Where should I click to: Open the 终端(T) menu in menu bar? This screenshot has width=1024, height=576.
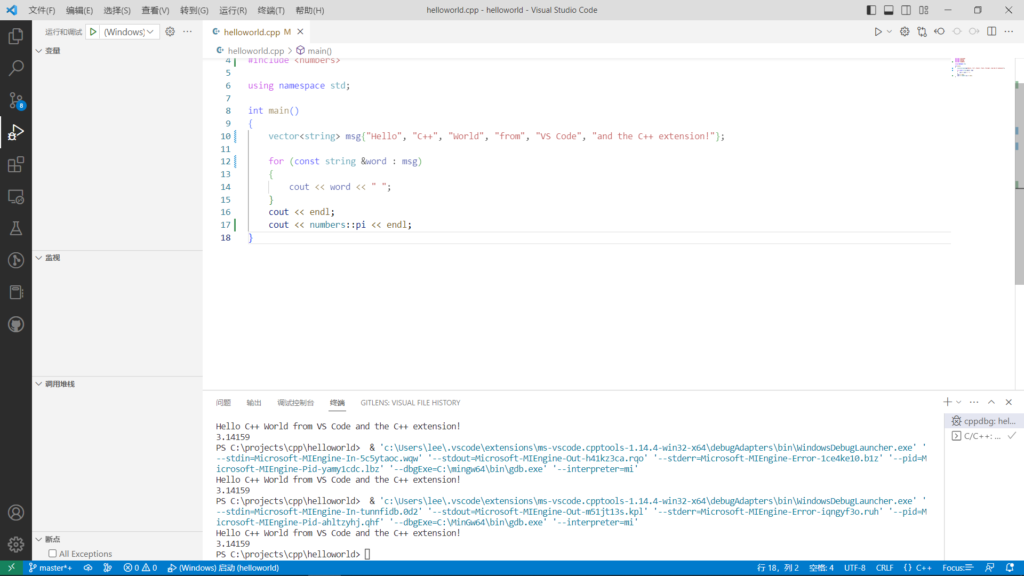pyautogui.click(x=271, y=10)
